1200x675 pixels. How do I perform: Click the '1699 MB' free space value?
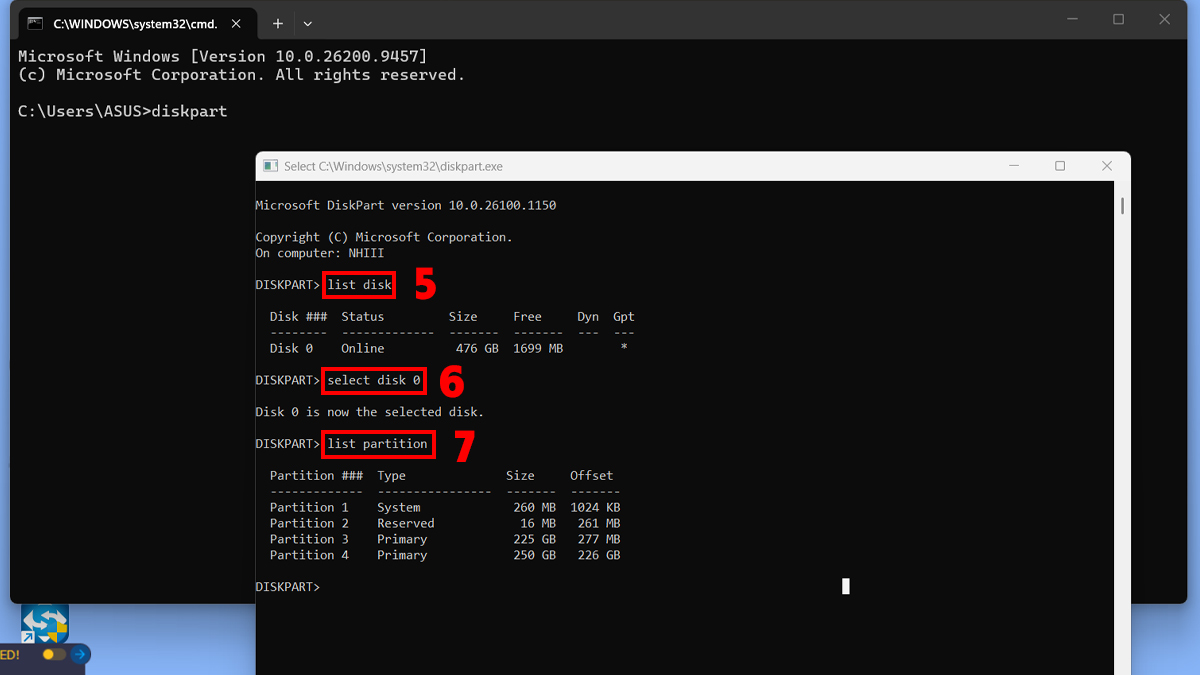pos(538,348)
